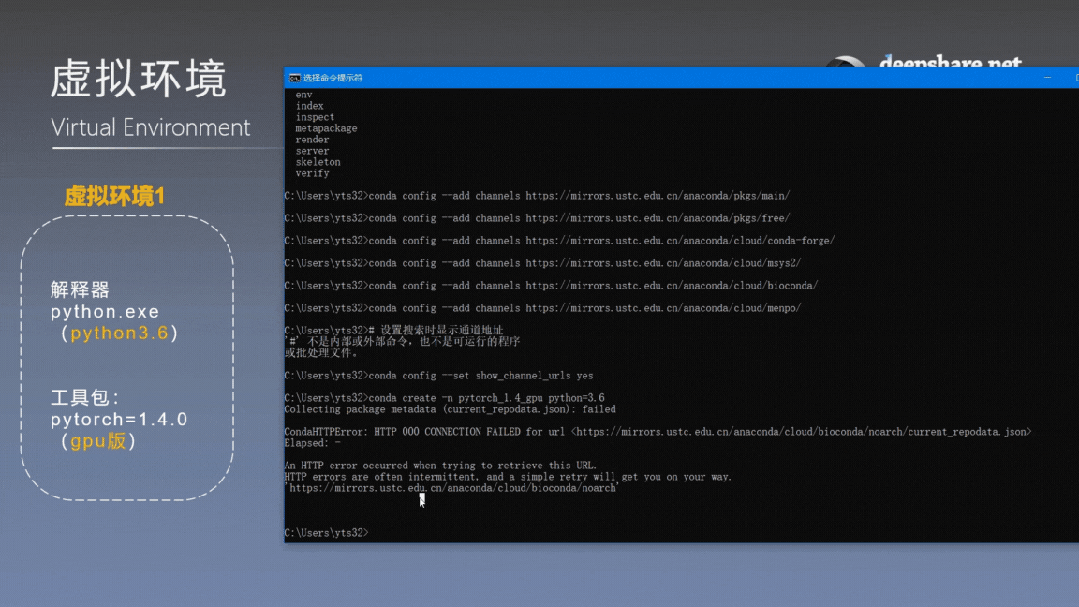The height and width of the screenshot is (607, 1079).
Task: Click the CondaHTTPError CONNECTION FAILED line
Action: click(658, 432)
